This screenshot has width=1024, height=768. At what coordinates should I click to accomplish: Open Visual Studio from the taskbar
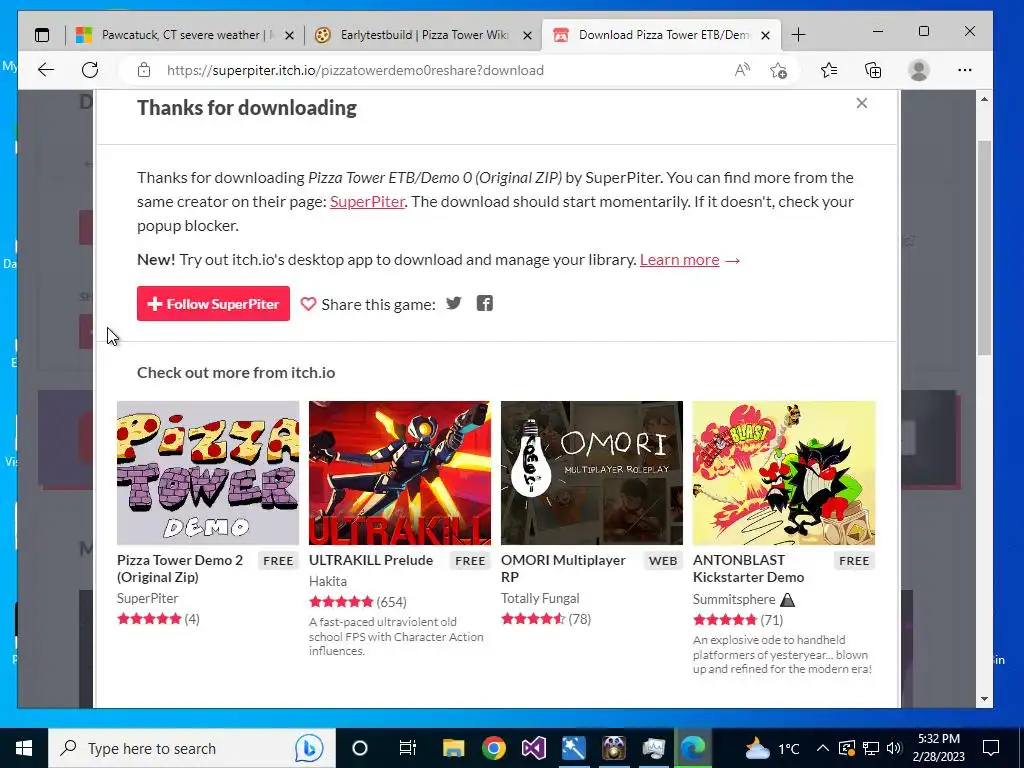pyautogui.click(x=534, y=748)
